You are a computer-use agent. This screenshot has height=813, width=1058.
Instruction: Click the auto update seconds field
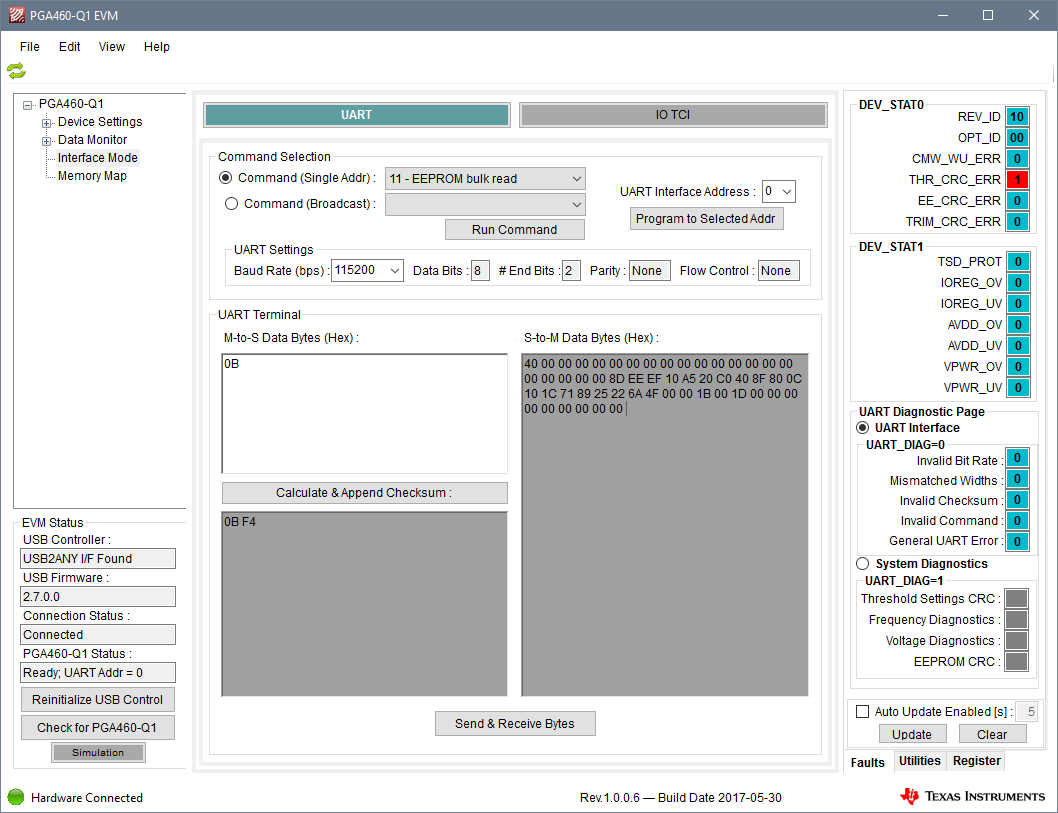pyautogui.click(x=1026, y=711)
